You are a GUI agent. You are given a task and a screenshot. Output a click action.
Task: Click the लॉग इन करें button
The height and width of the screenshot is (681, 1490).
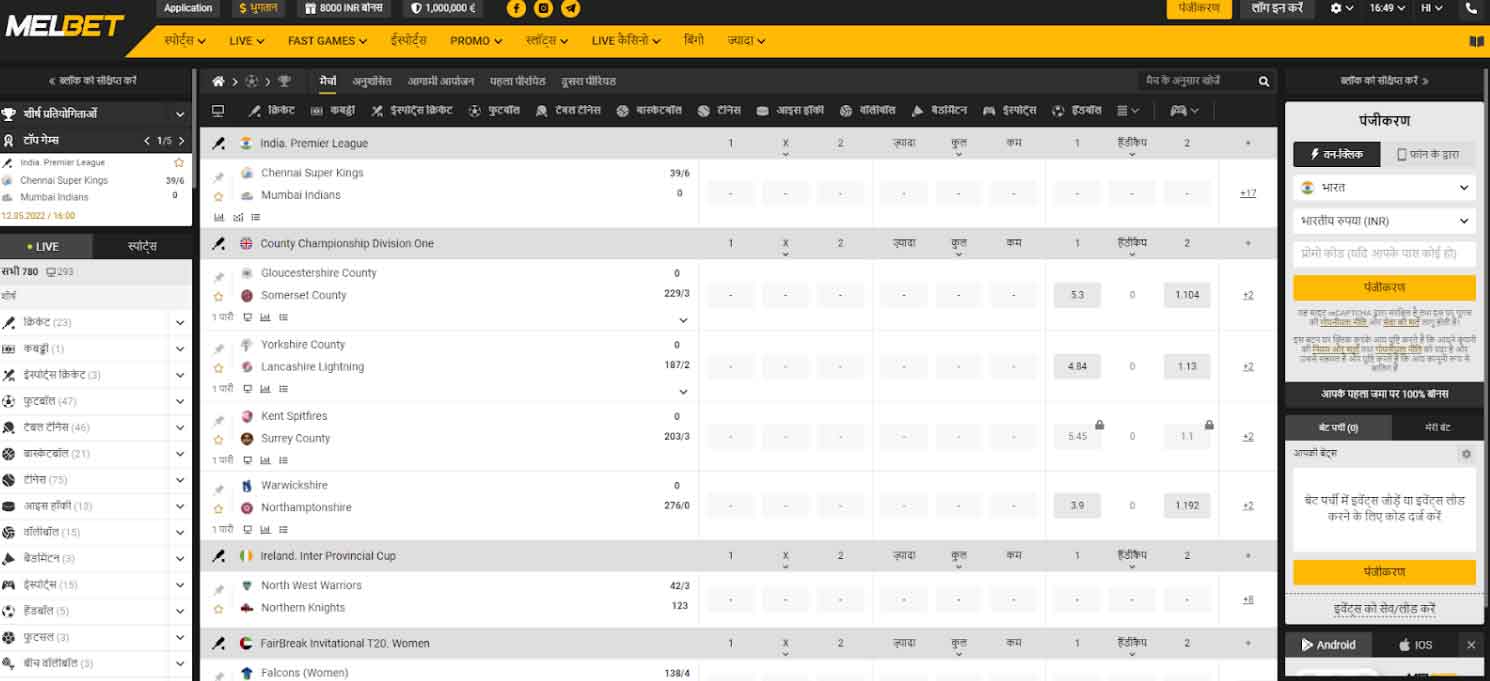(x=1277, y=8)
